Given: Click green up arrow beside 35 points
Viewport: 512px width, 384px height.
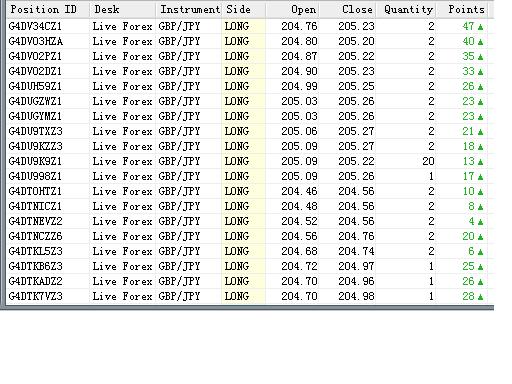Looking at the screenshot, I should pos(480,57).
